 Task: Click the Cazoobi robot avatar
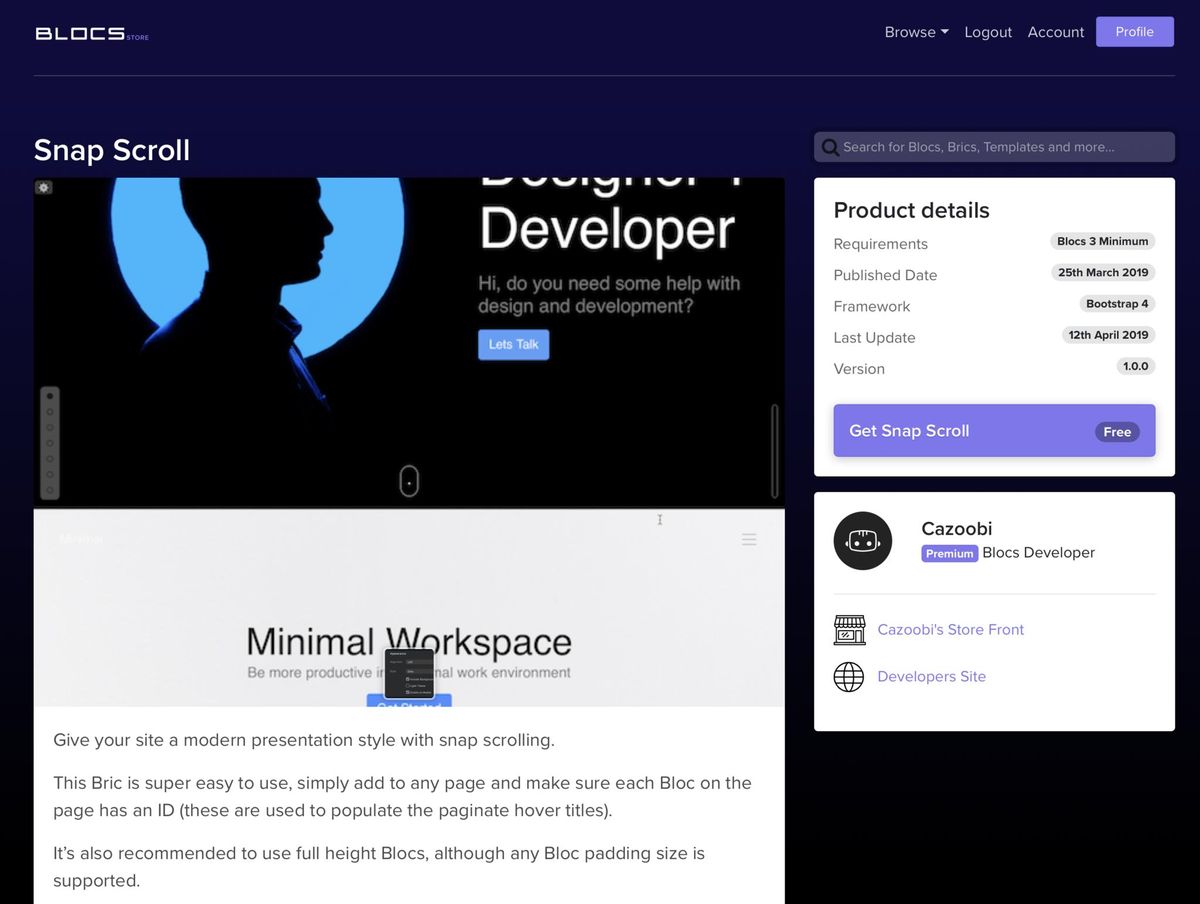pyautogui.click(x=862, y=540)
